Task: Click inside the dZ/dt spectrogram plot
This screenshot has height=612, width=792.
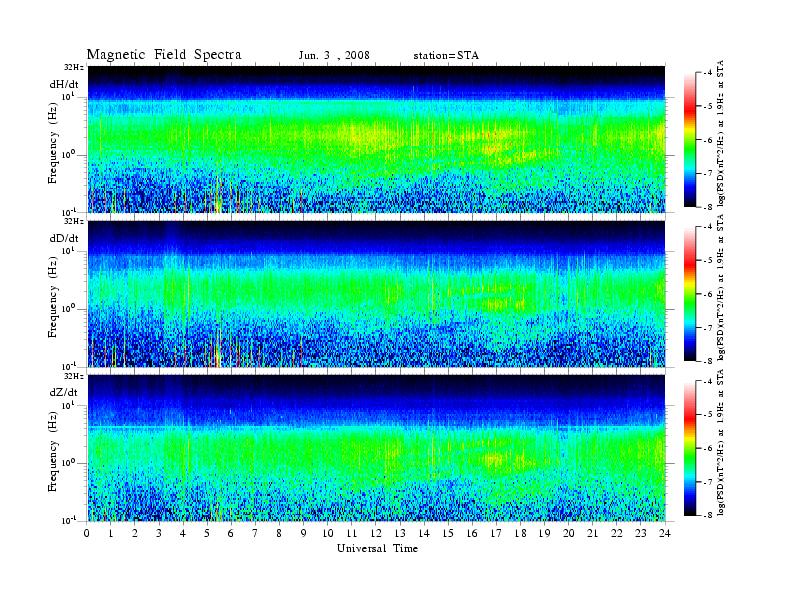Action: coord(376,448)
